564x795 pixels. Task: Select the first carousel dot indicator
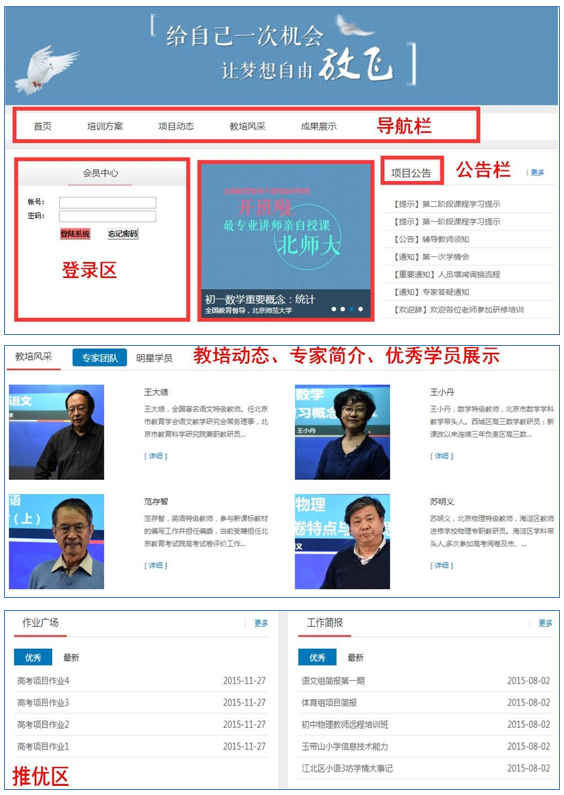(333, 309)
